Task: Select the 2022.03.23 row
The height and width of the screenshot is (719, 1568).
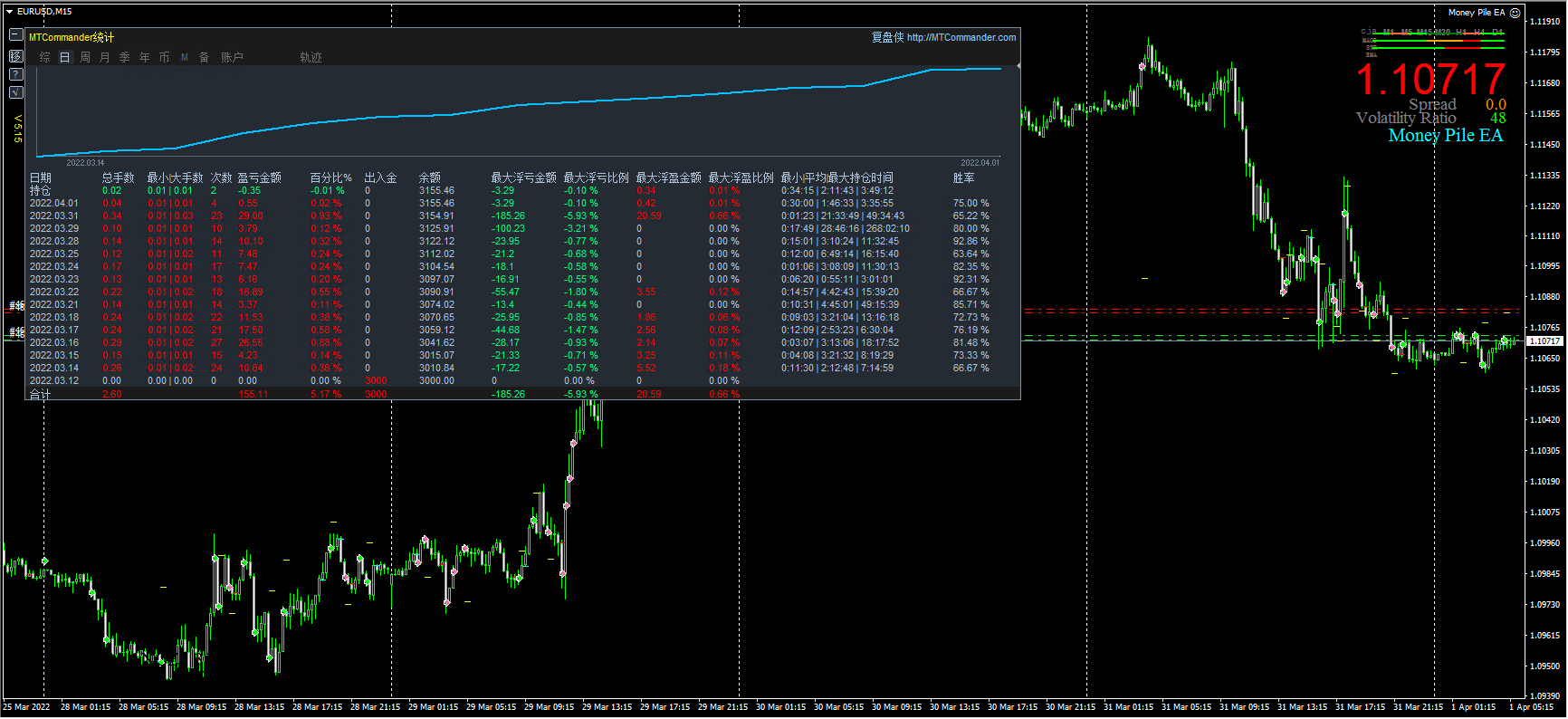Action: tap(522, 279)
